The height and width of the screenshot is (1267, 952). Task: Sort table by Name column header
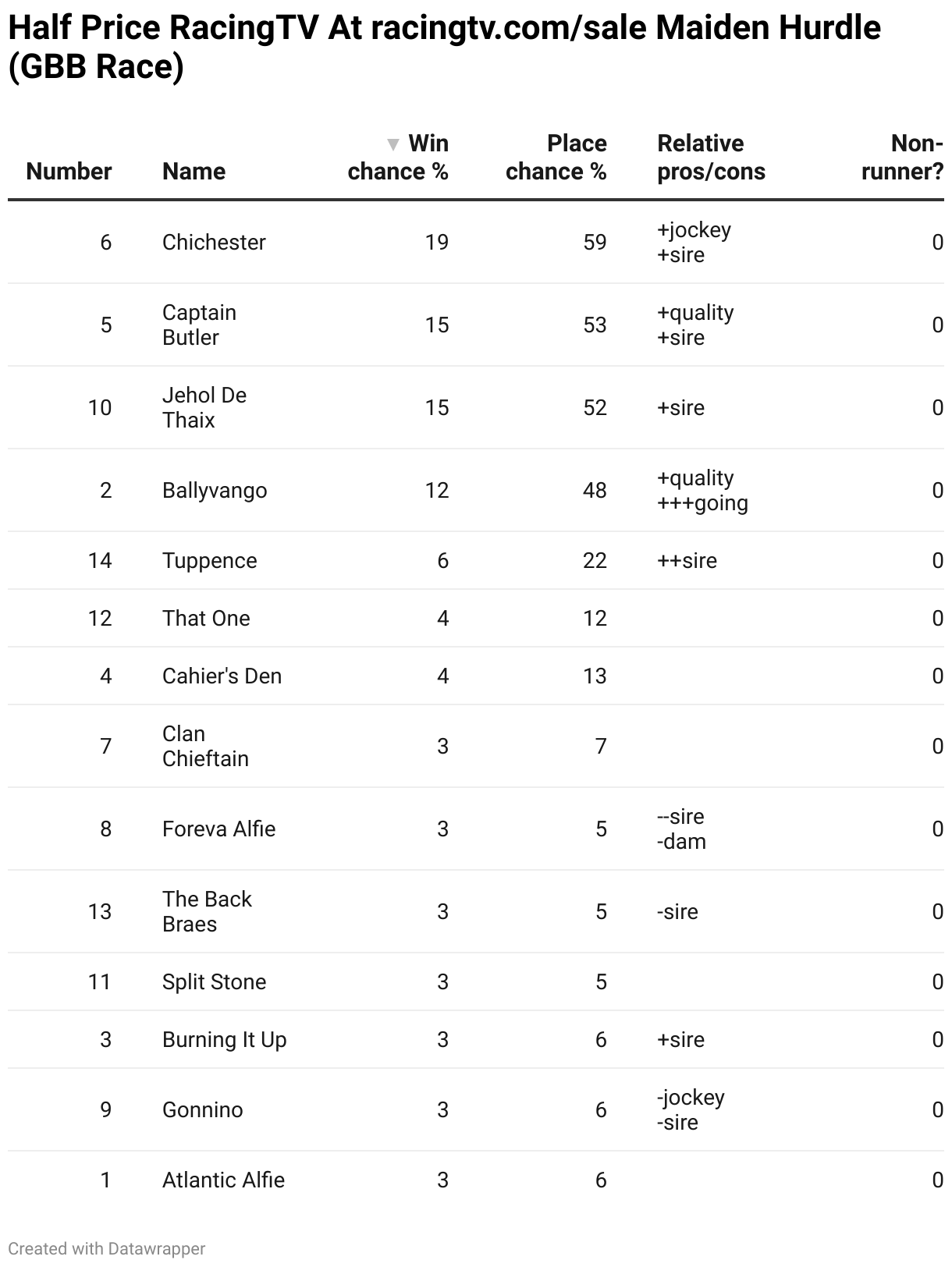coord(194,171)
